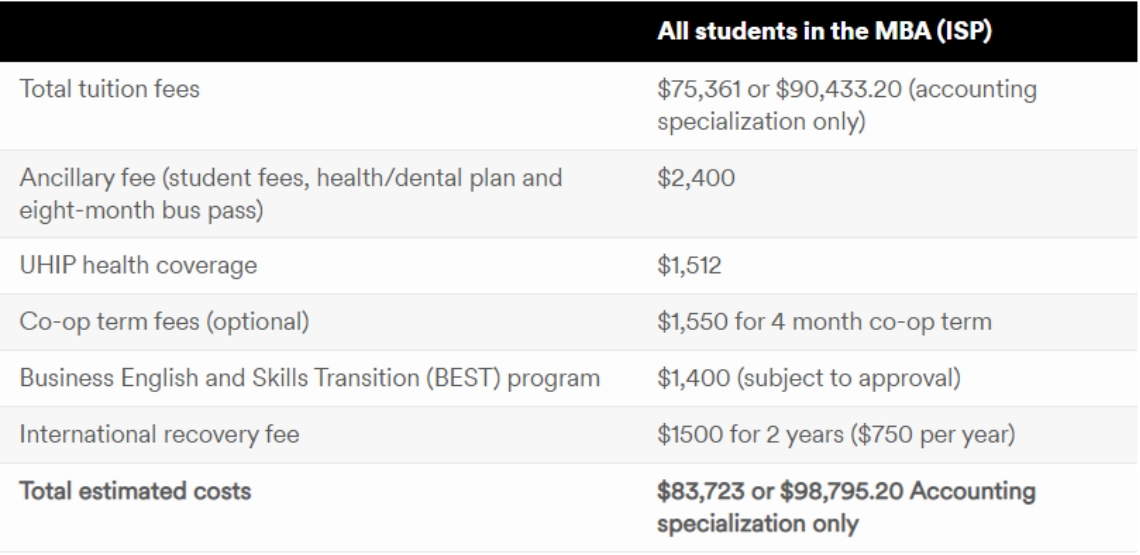1140x555 pixels.
Task: Click the $83,723 or $98,795.20 total value
Action: point(846,507)
